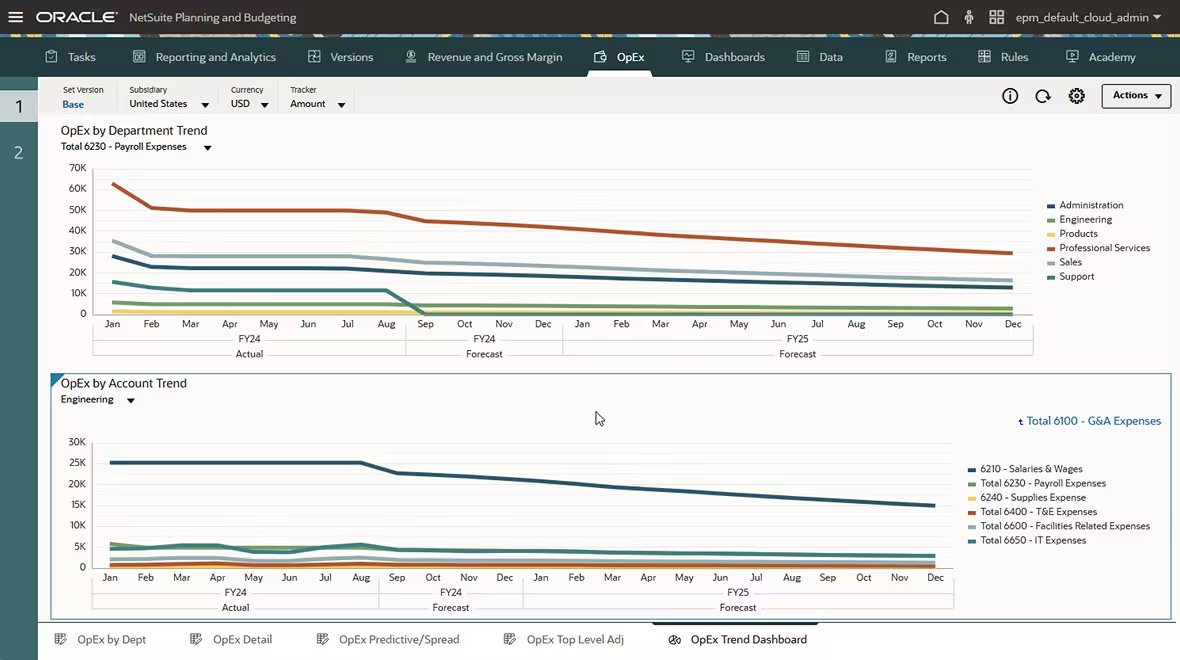Screen dimensions: 1180x660
Task: Open the OpEx Top Level Adj tab
Action: [x=575, y=639]
